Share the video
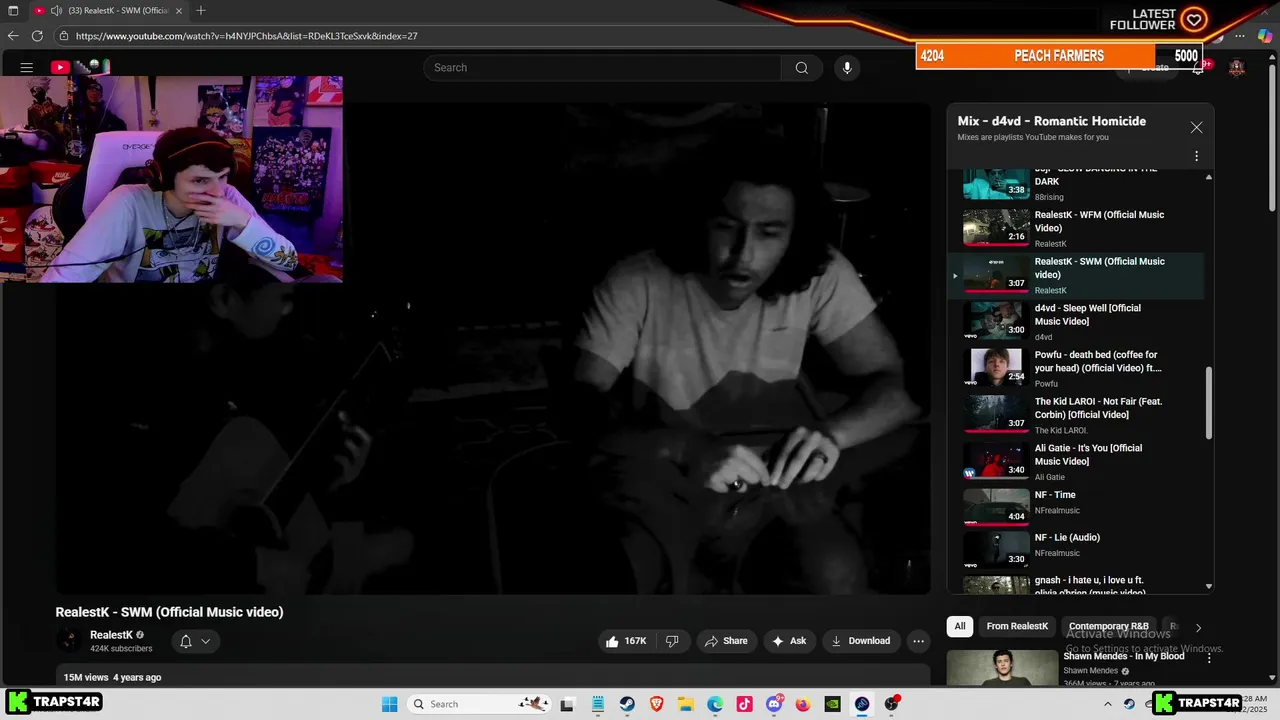The height and width of the screenshot is (720, 1280). pos(725,641)
